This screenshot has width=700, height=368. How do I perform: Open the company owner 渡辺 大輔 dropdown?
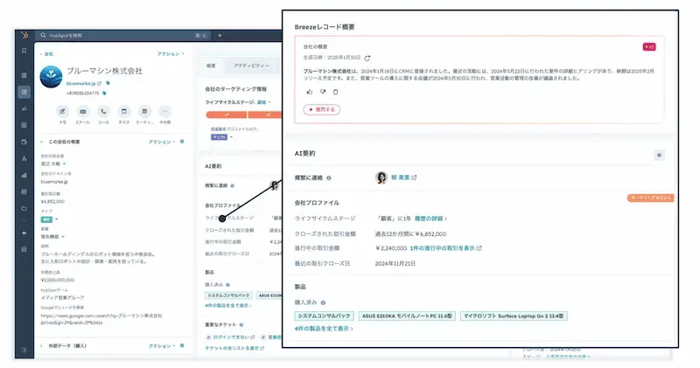(x=54, y=164)
